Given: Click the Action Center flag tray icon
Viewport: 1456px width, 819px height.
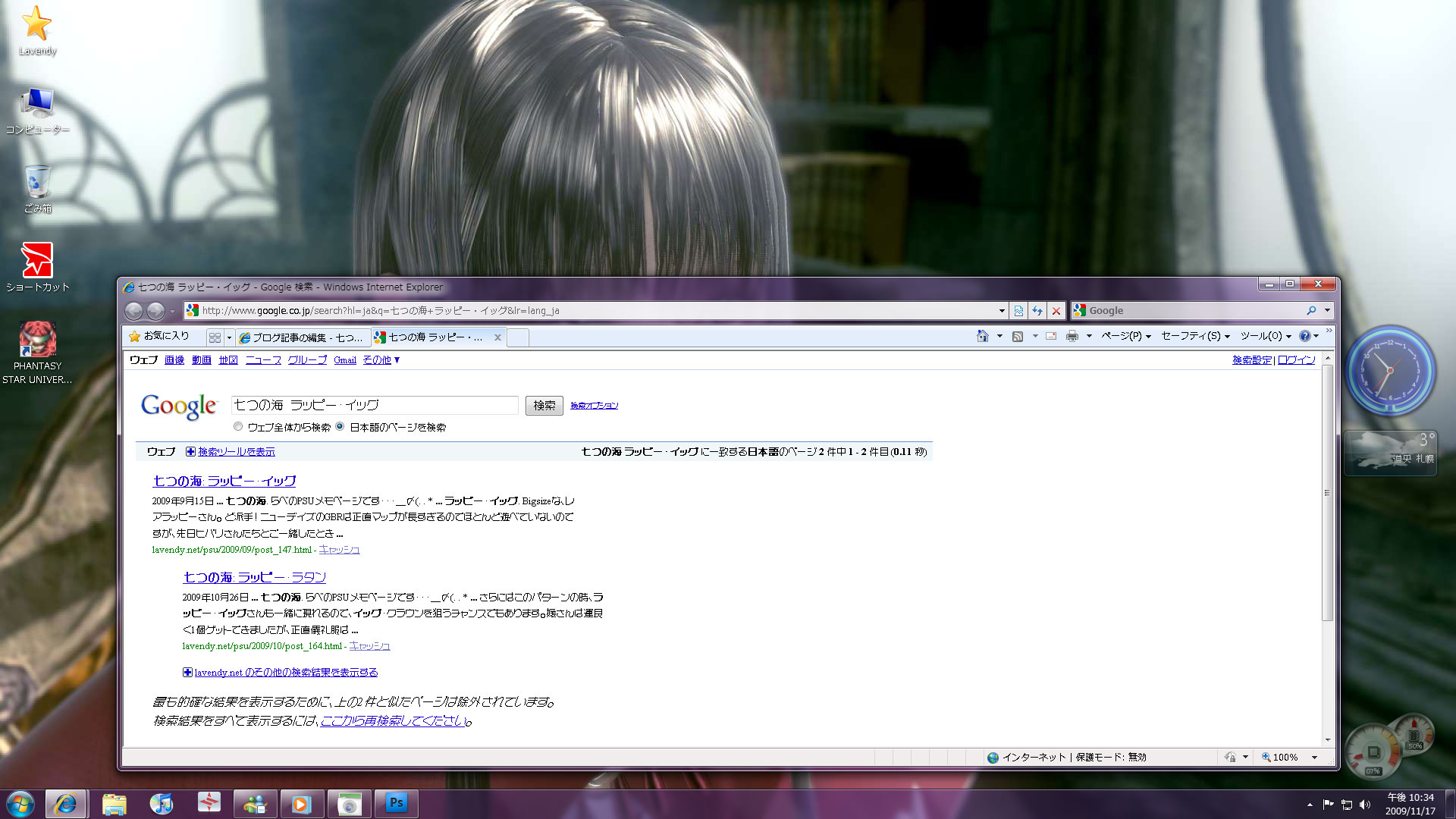Looking at the screenshot, I should (x=1328, y=805).
